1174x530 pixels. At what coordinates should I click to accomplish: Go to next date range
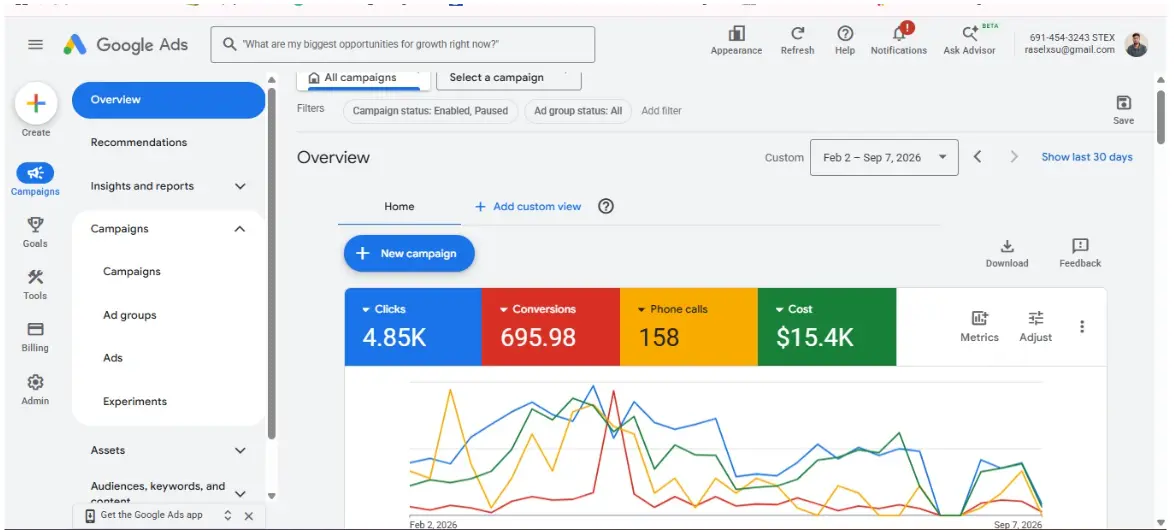click(x=1014, y=157)
